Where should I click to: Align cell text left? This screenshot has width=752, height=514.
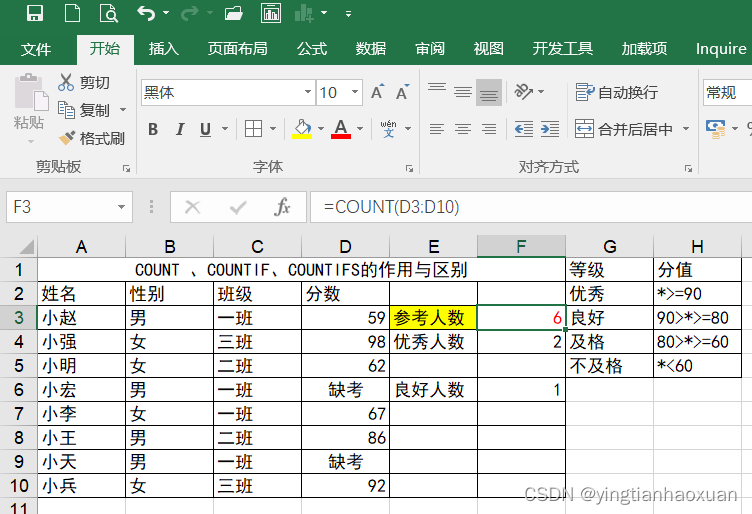click(x=437, y=128)
